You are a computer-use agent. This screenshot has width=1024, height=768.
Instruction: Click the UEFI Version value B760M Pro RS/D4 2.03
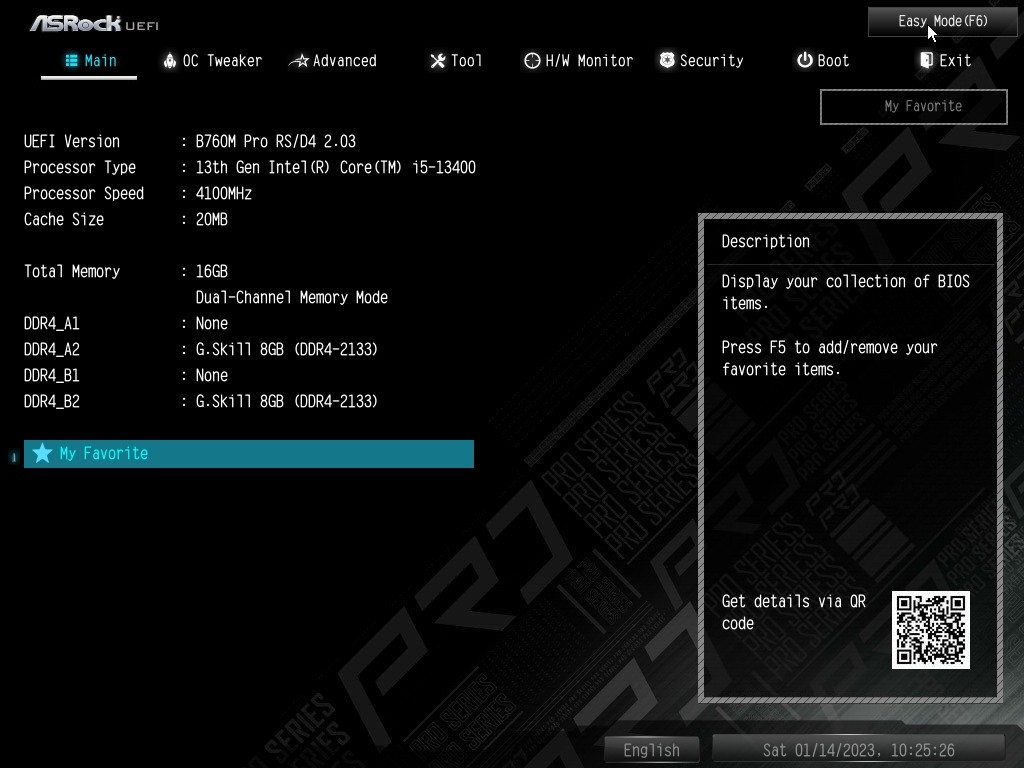pos(276,142)
